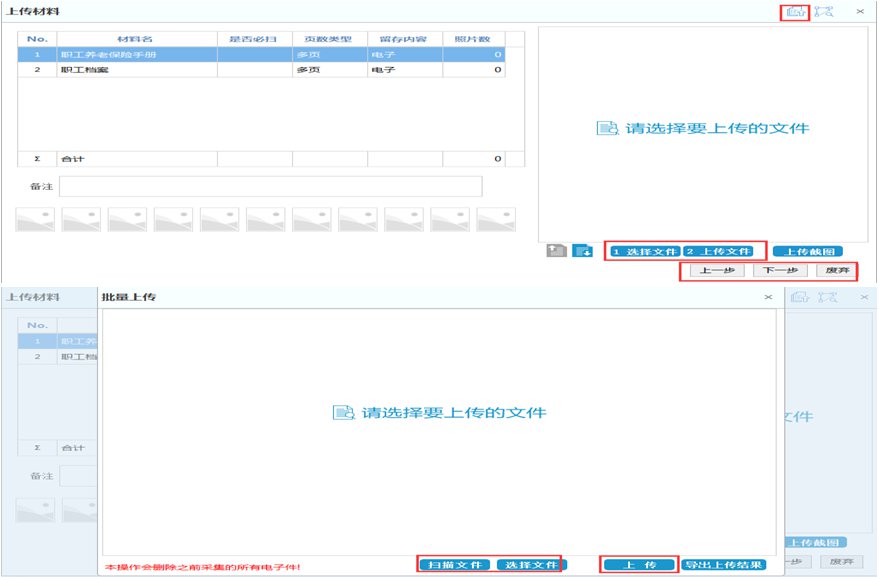Click the 上 传 button in 批量上传 dialog
The width and height of the screenshot is (879, 577).
point(640,565)
